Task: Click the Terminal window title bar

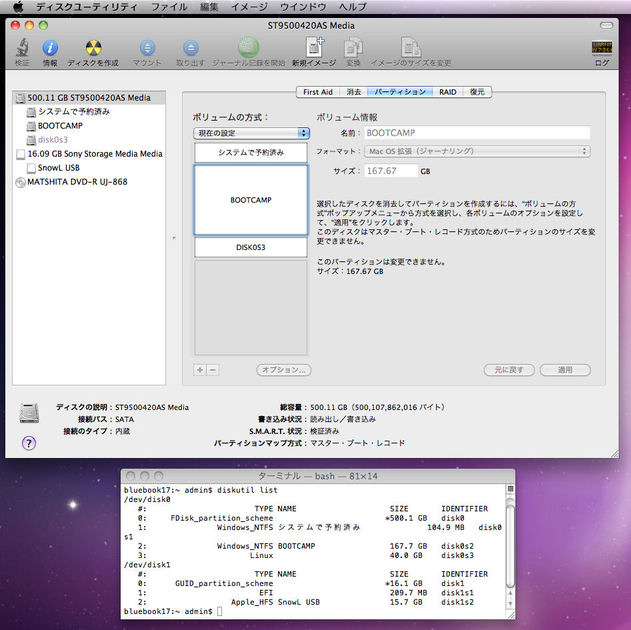Action: pos(318,476)
